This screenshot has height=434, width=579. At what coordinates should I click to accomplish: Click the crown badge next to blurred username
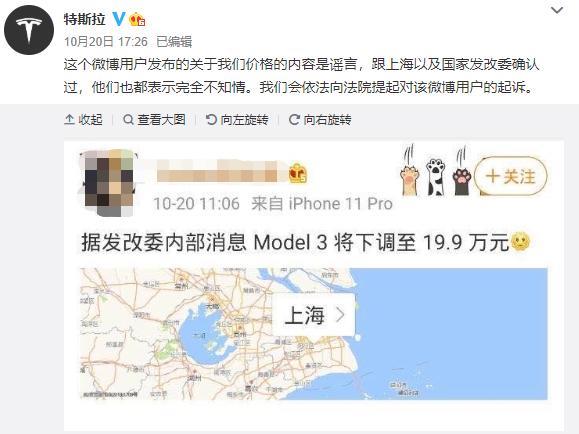298,174
